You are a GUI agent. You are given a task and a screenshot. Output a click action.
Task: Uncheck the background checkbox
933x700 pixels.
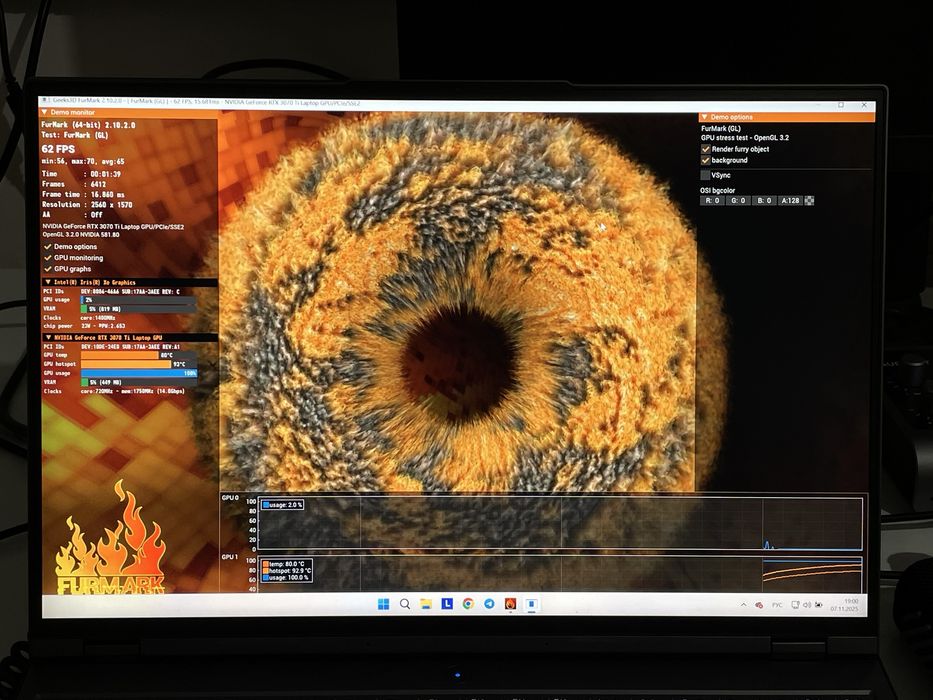[x=706, y=160]
